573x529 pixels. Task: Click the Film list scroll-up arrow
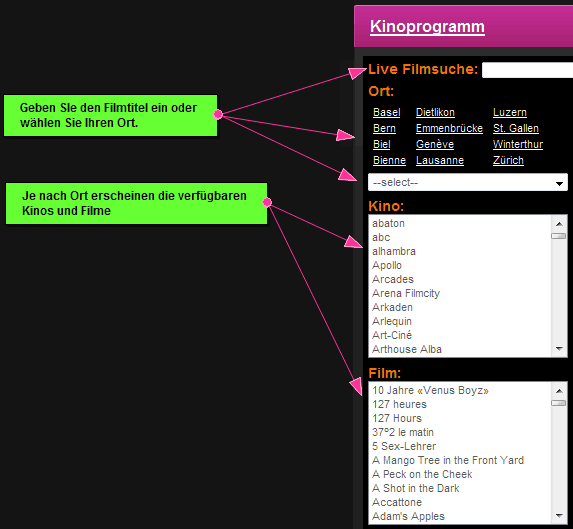click(x=559, y=391)
